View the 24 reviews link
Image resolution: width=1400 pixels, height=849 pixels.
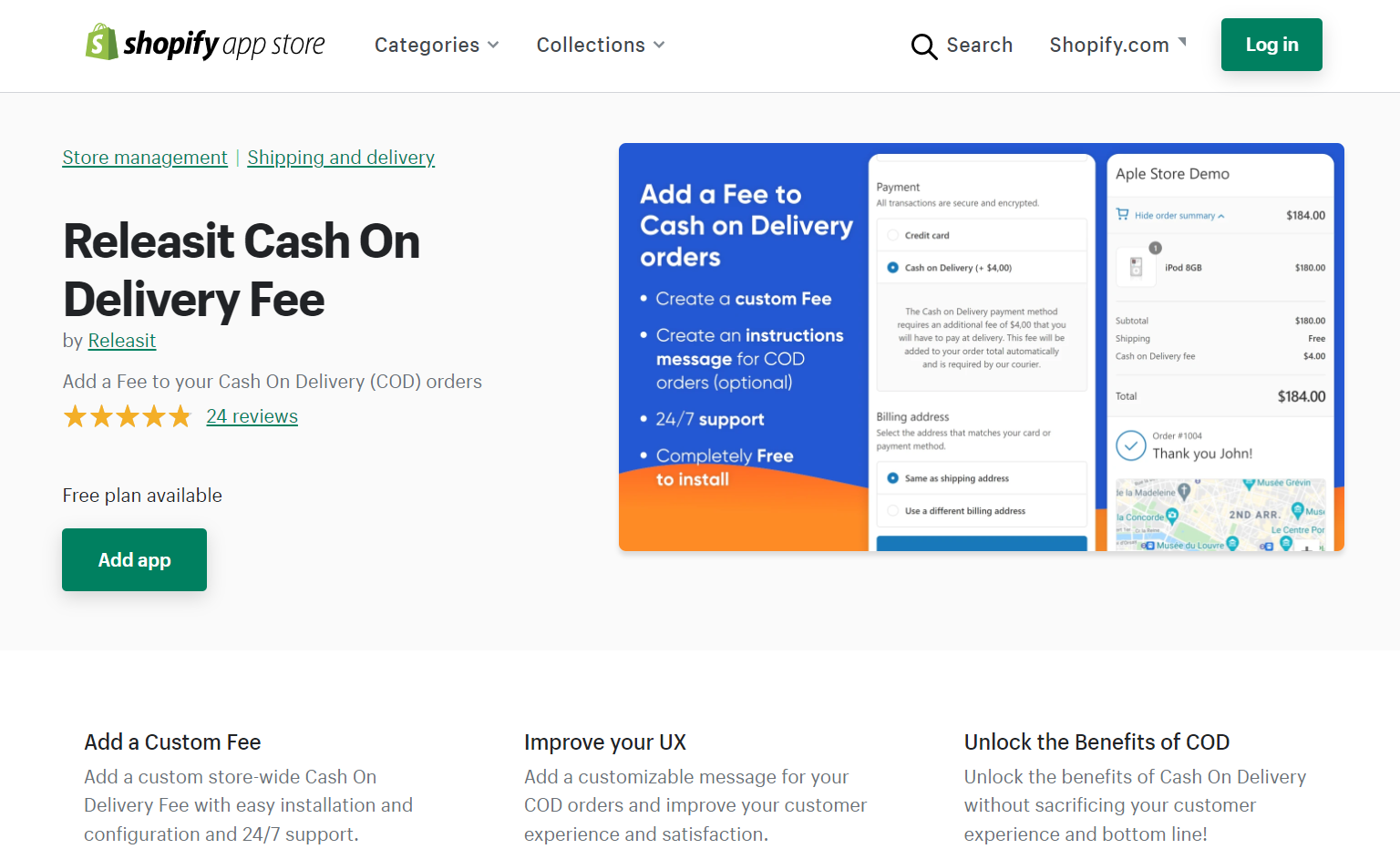252,416
